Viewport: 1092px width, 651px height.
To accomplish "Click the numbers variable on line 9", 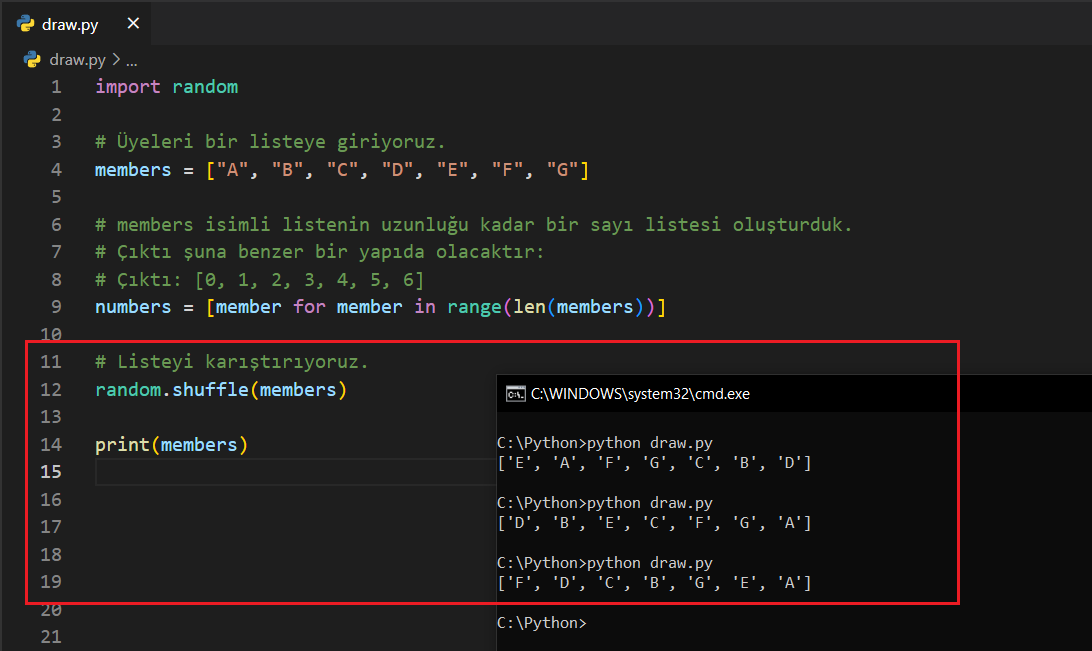I will click(x=133, y=307).
